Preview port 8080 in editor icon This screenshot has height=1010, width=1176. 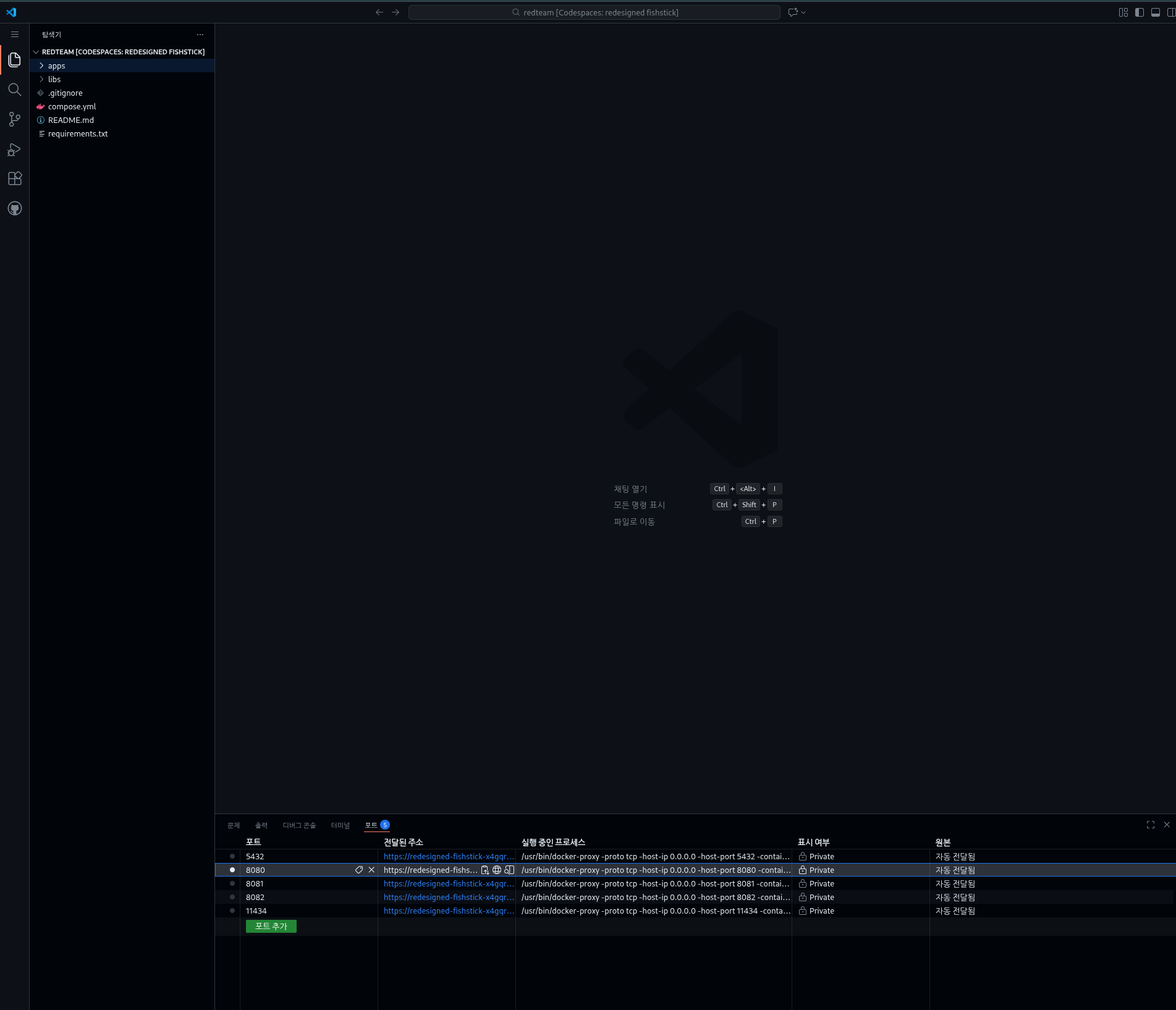click(509, 870)
